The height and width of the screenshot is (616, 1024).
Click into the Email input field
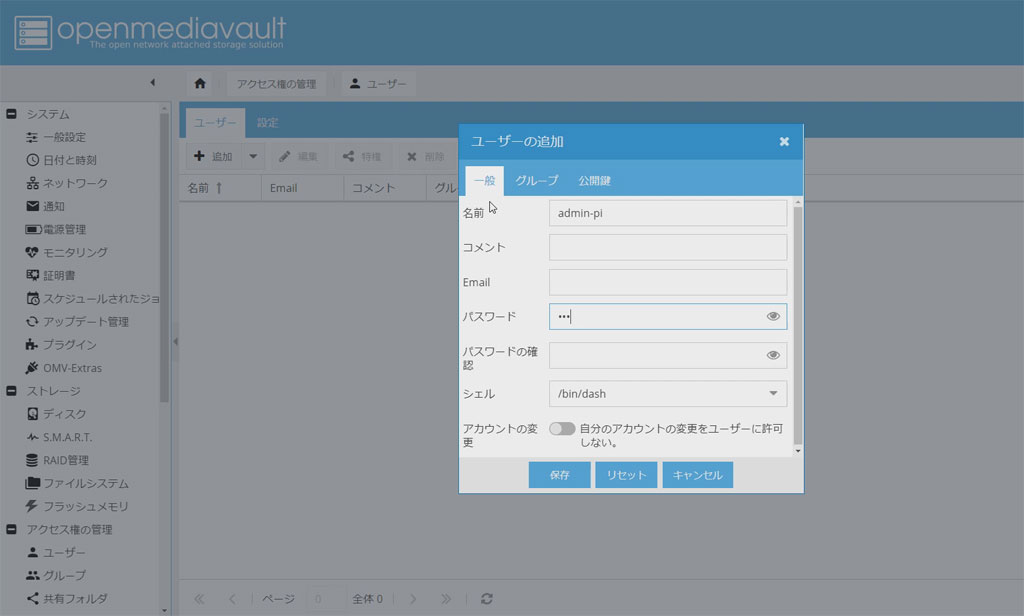pyautogui.click(x=667, y=282)
